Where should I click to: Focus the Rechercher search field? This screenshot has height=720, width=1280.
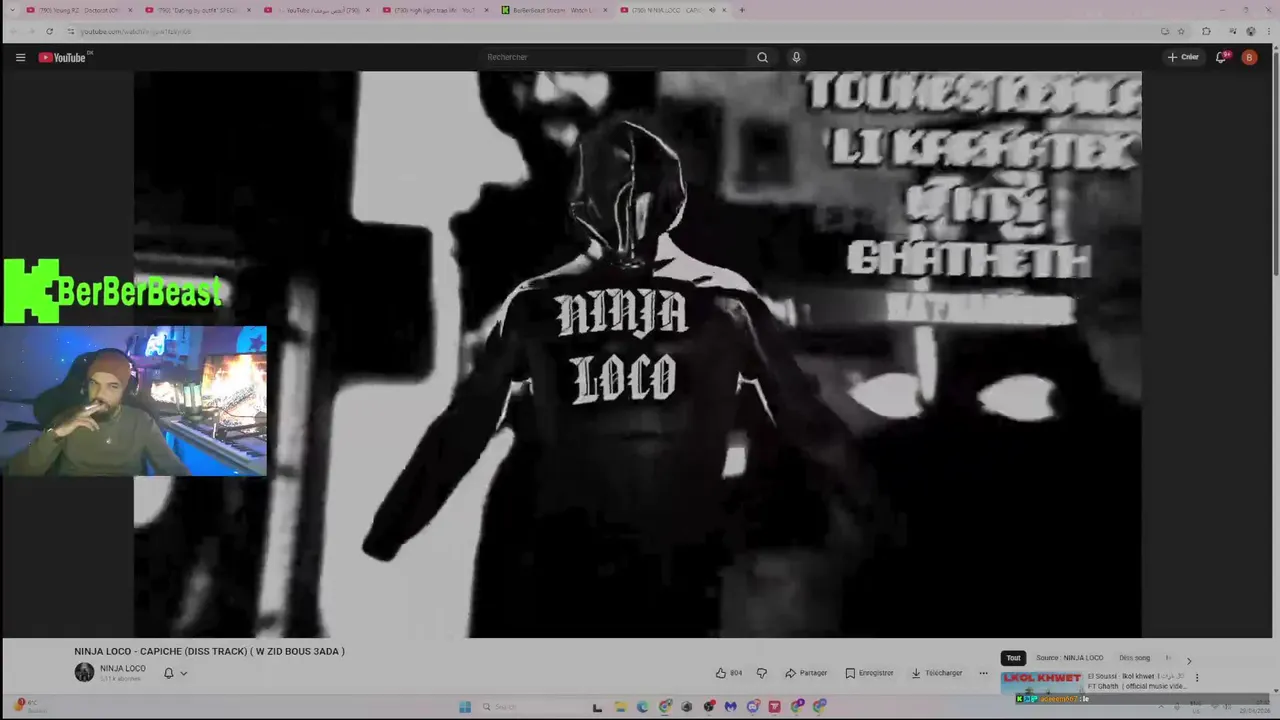612,57
